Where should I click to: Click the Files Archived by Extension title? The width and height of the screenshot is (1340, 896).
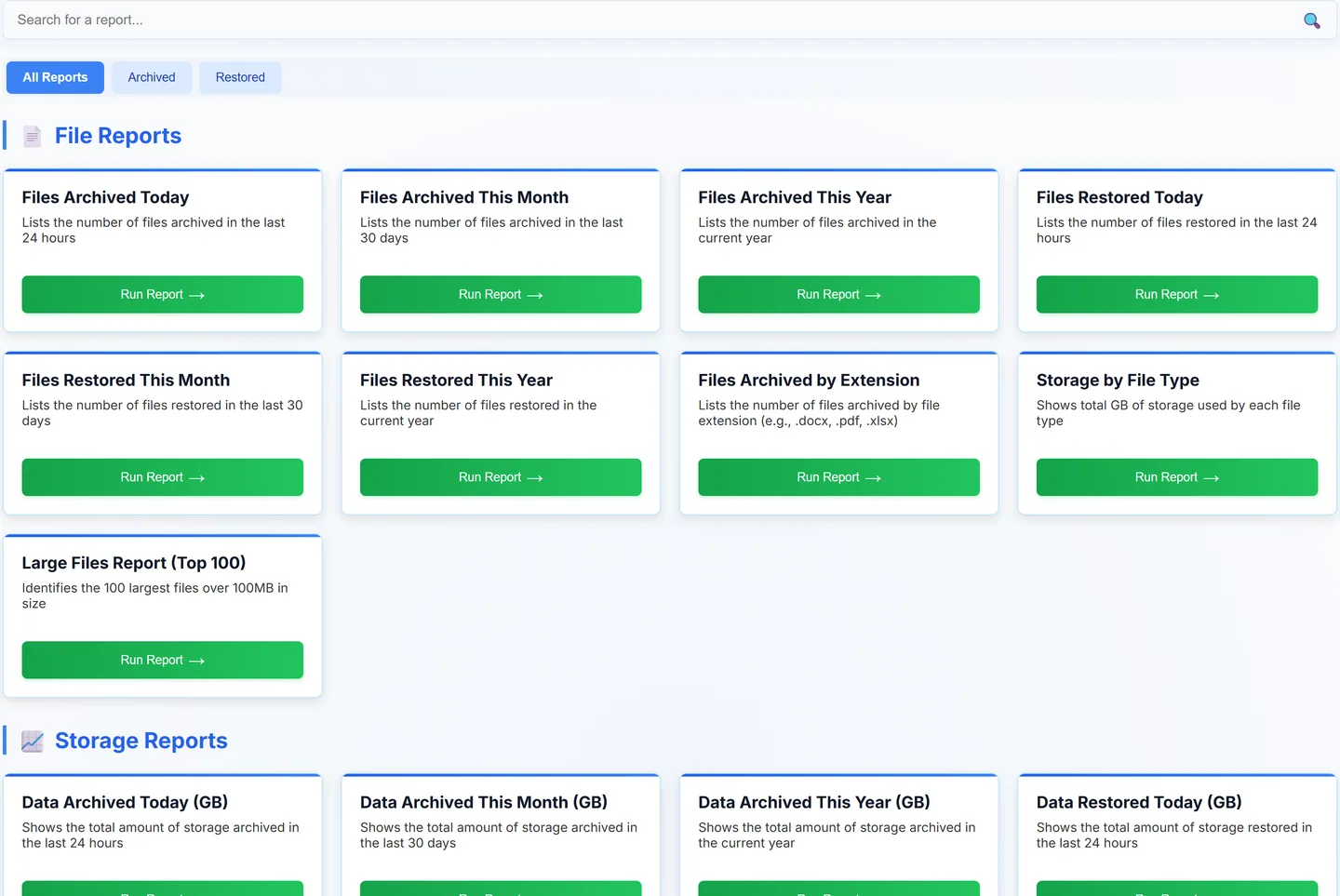[809, 380]
